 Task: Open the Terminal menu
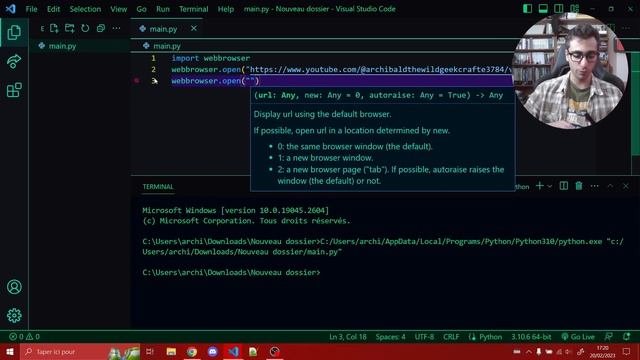click(x=193, y=9)
